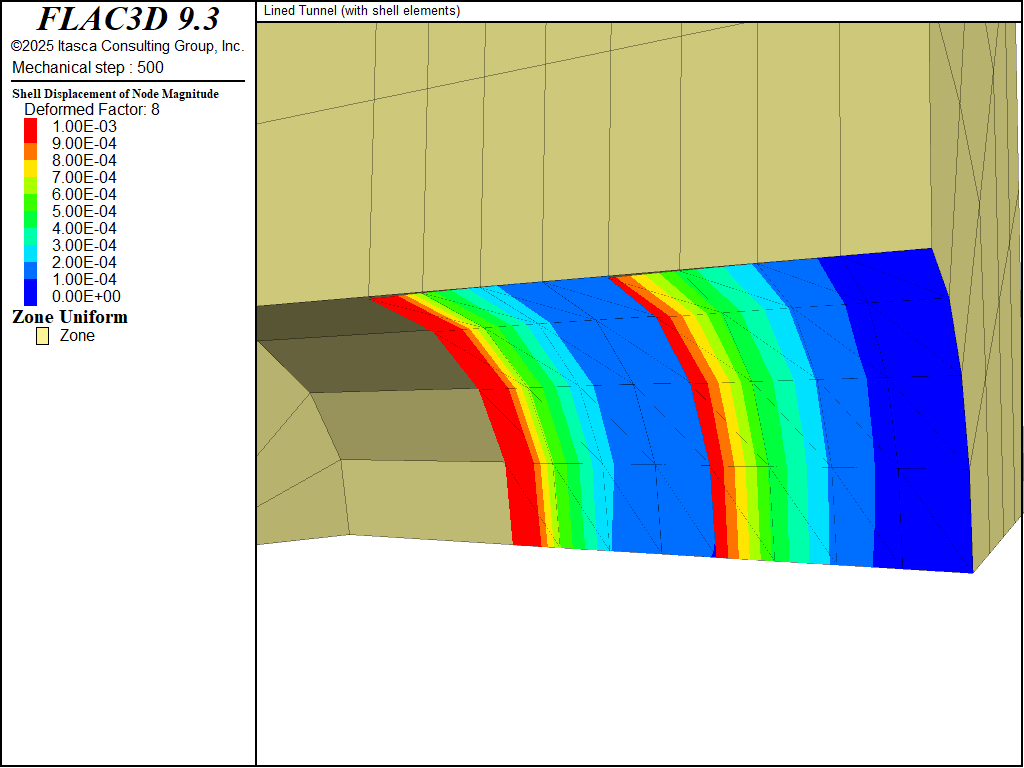Click the Lined Tunnel plot title
The image size is (1024, 768).
click(x=362, y=11)
